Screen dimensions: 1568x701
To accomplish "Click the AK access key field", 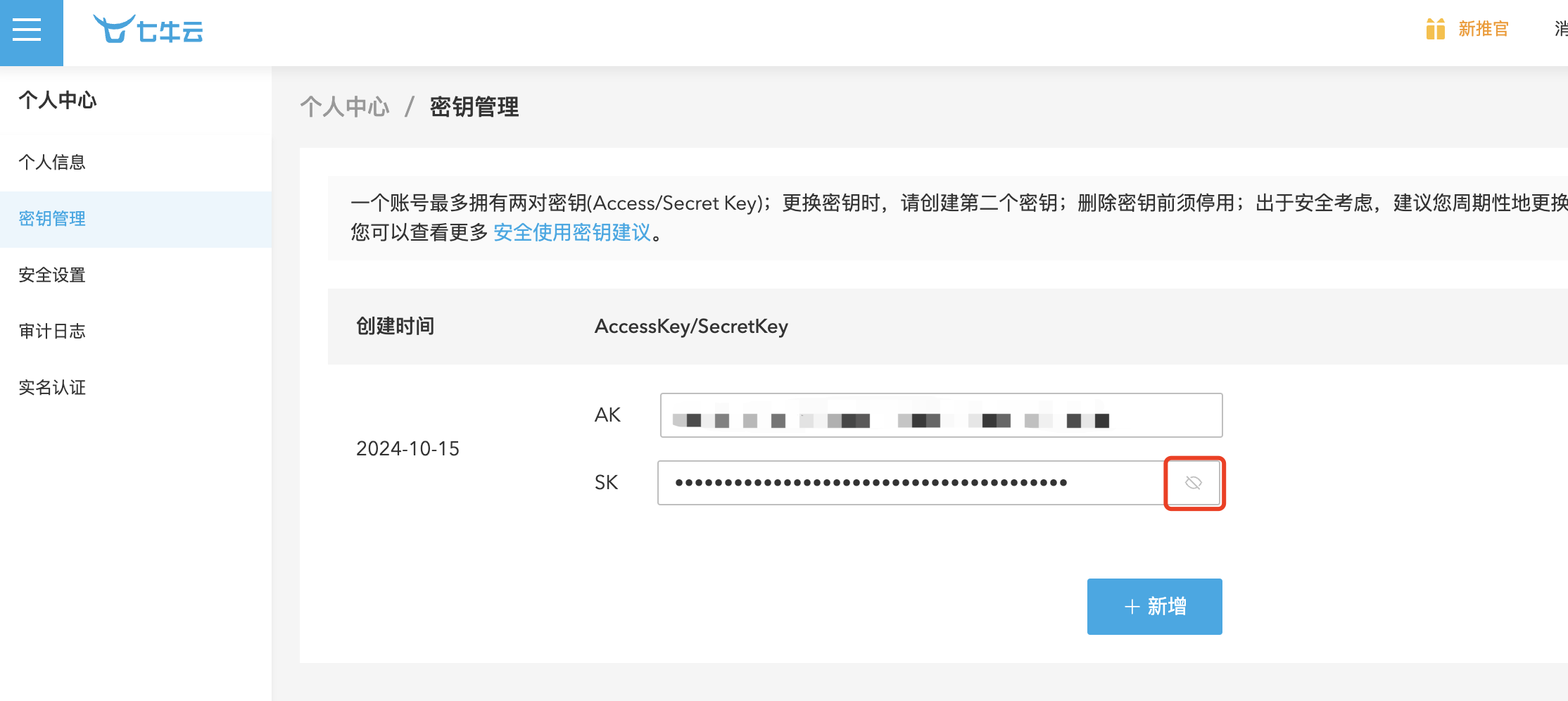I will (940, 415).
